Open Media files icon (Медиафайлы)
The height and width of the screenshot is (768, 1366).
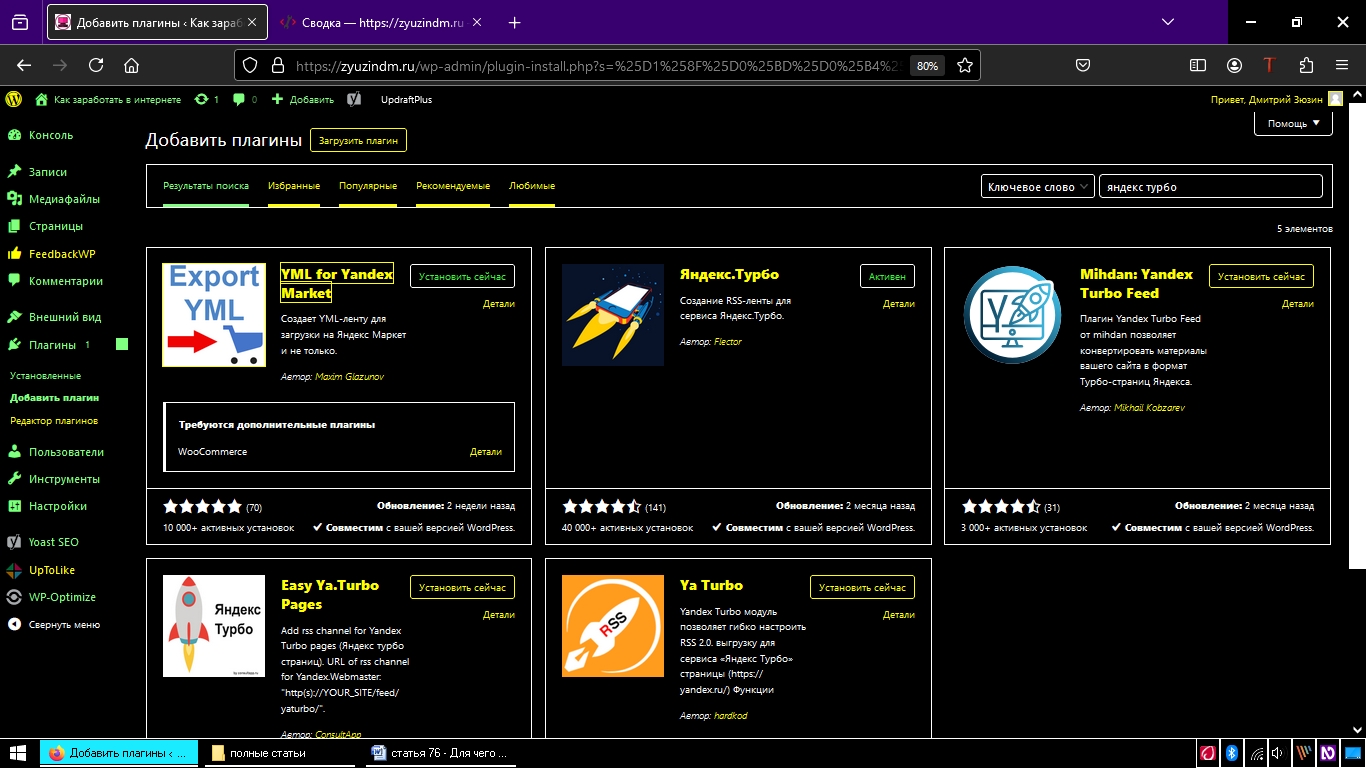[x=14, y=199]
